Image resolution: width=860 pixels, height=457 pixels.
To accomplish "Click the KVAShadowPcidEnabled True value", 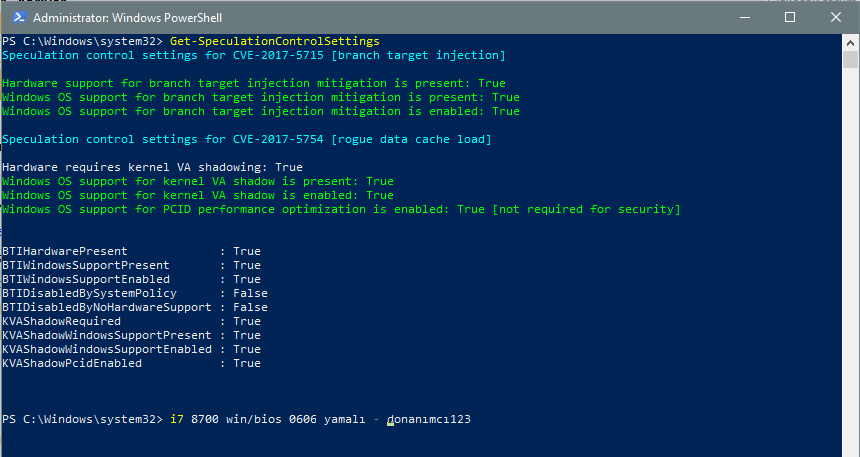I will click(247, 363).
